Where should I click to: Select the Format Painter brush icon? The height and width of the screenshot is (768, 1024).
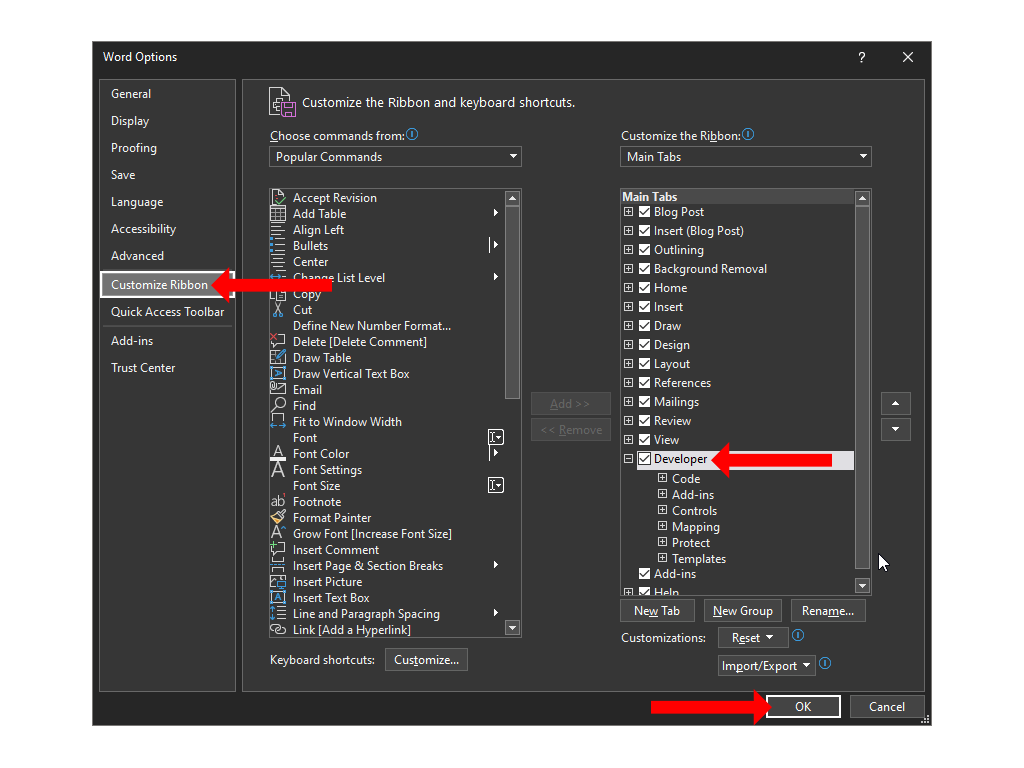pos(278,517)
